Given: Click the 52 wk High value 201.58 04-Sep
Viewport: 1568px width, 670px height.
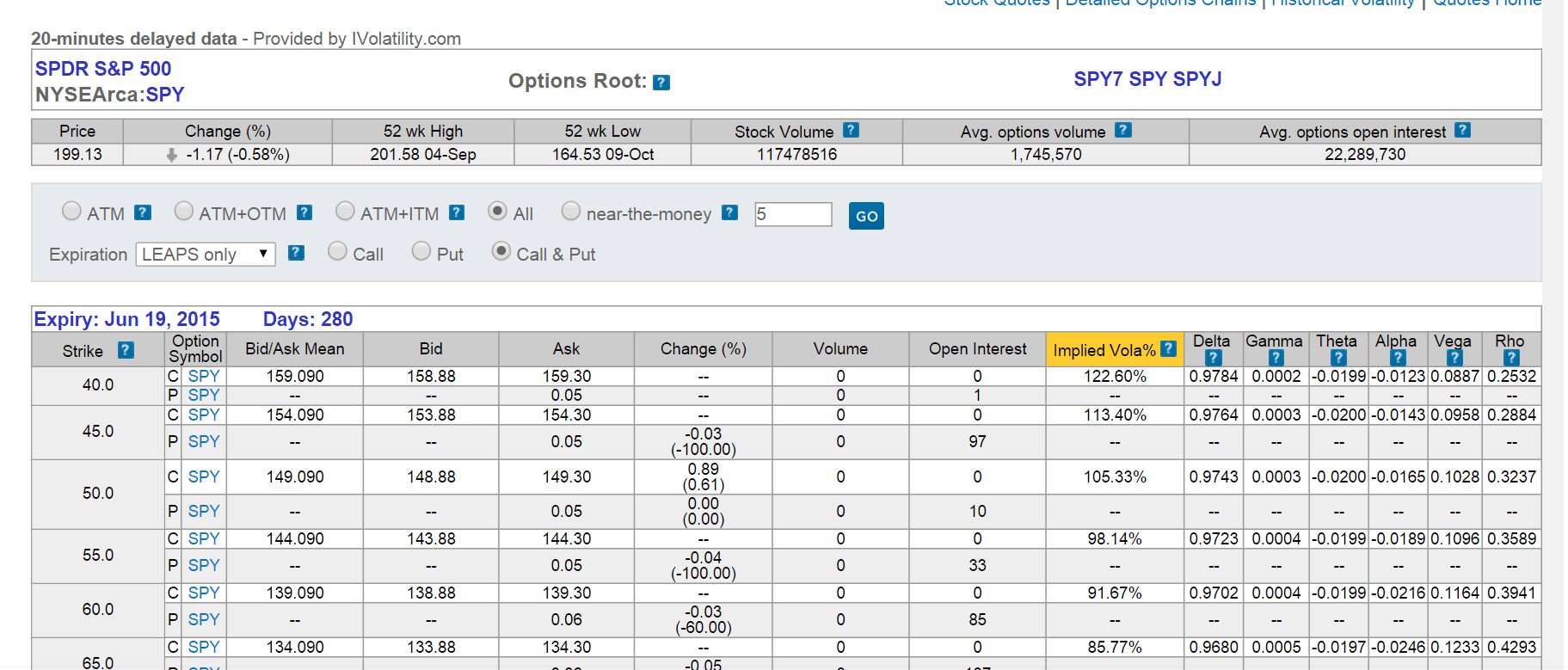Looking at the screenshot, I should tap(423, 154).
